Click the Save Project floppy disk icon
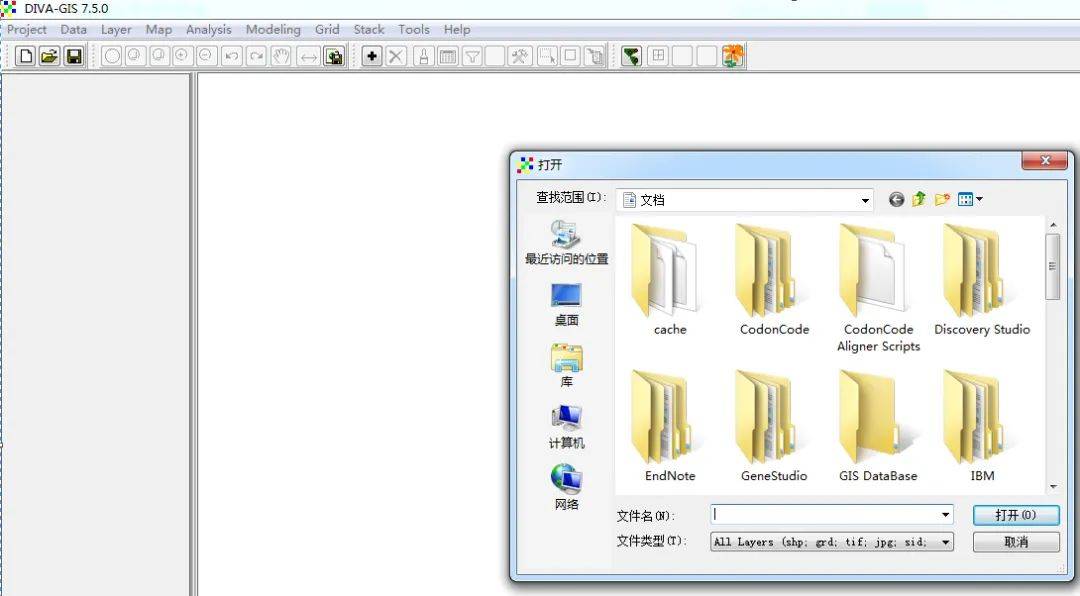Screen dimensions: 1080x596 (x=73, y=56)
